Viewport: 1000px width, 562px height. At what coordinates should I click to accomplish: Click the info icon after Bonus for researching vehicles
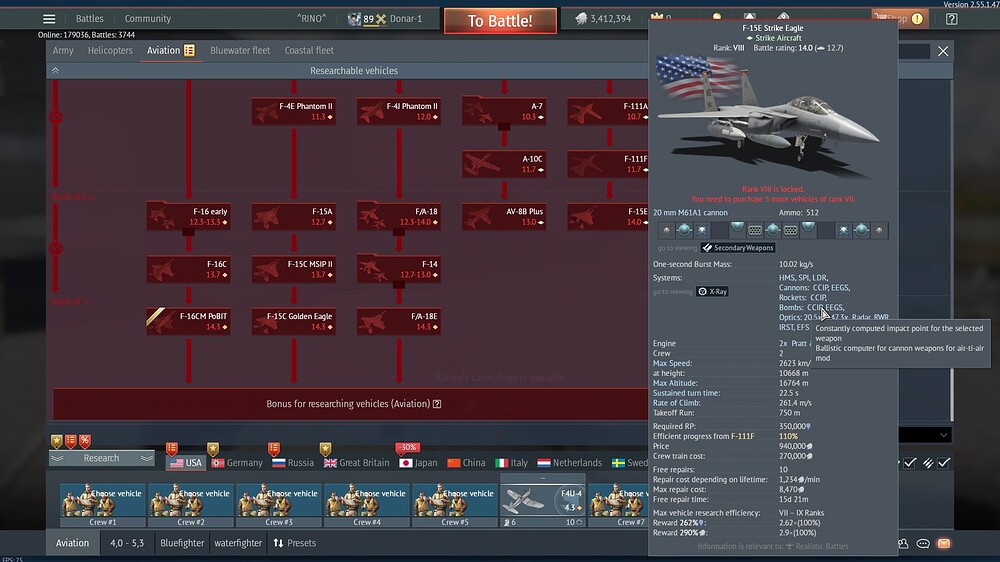[437, 404]
